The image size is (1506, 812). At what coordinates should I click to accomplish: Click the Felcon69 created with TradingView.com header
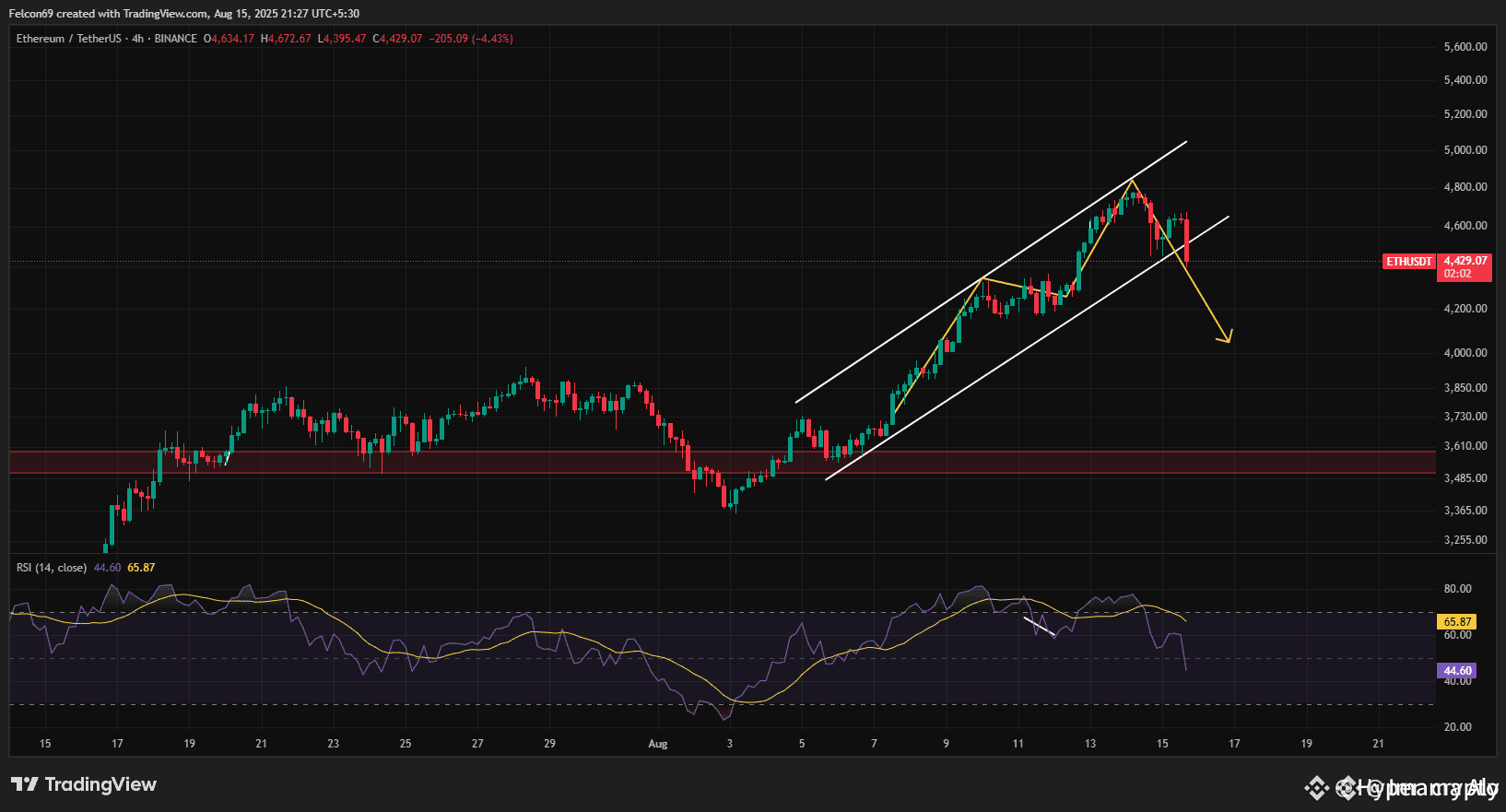click(x=184, y=14)
